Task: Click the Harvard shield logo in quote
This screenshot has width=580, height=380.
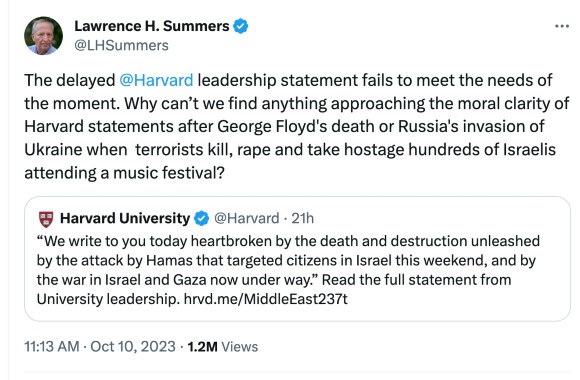Action: [x=46, y=219]
